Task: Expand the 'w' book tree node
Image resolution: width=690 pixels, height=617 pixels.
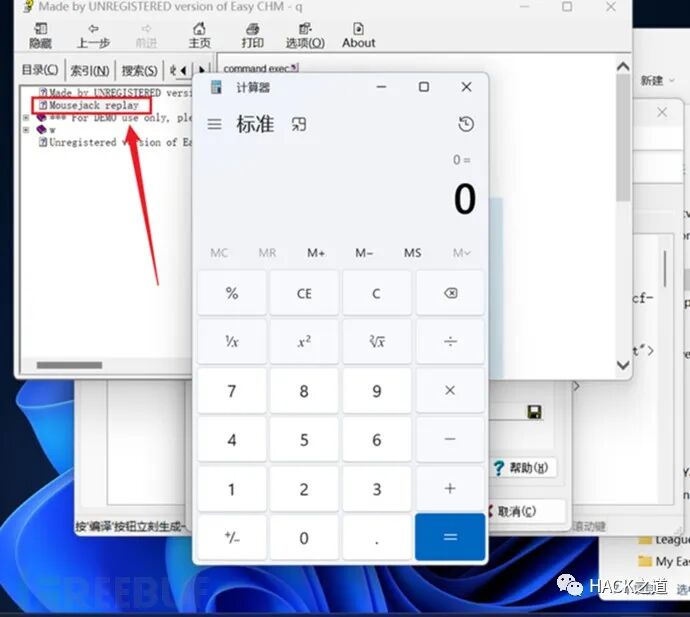Action: [26, 130]
